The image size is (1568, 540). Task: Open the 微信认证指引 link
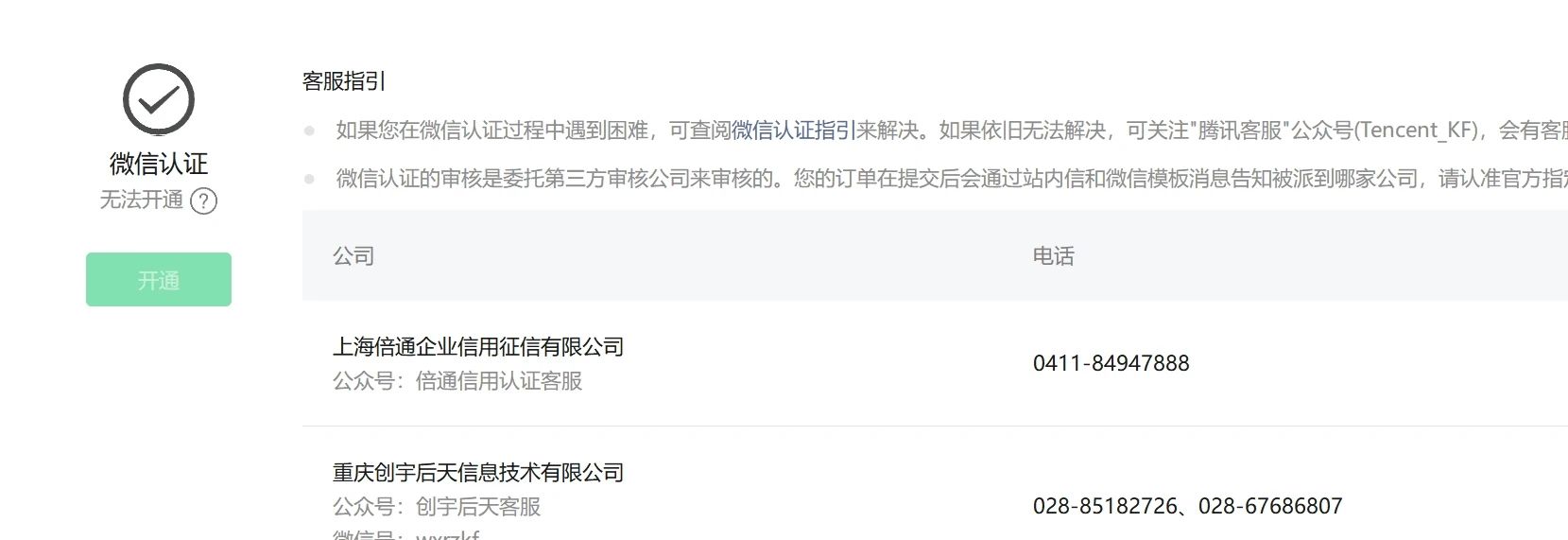pos(794,131)
